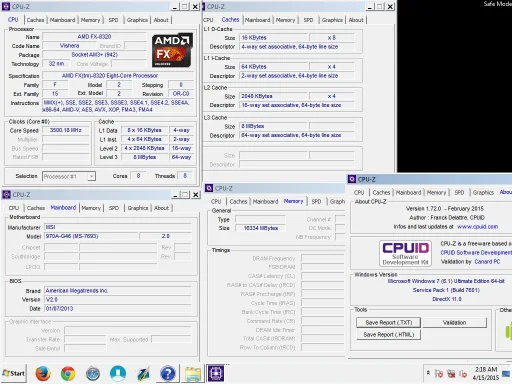Open Caches tab in the About CPU-Z window

click(x=381, y=193)
